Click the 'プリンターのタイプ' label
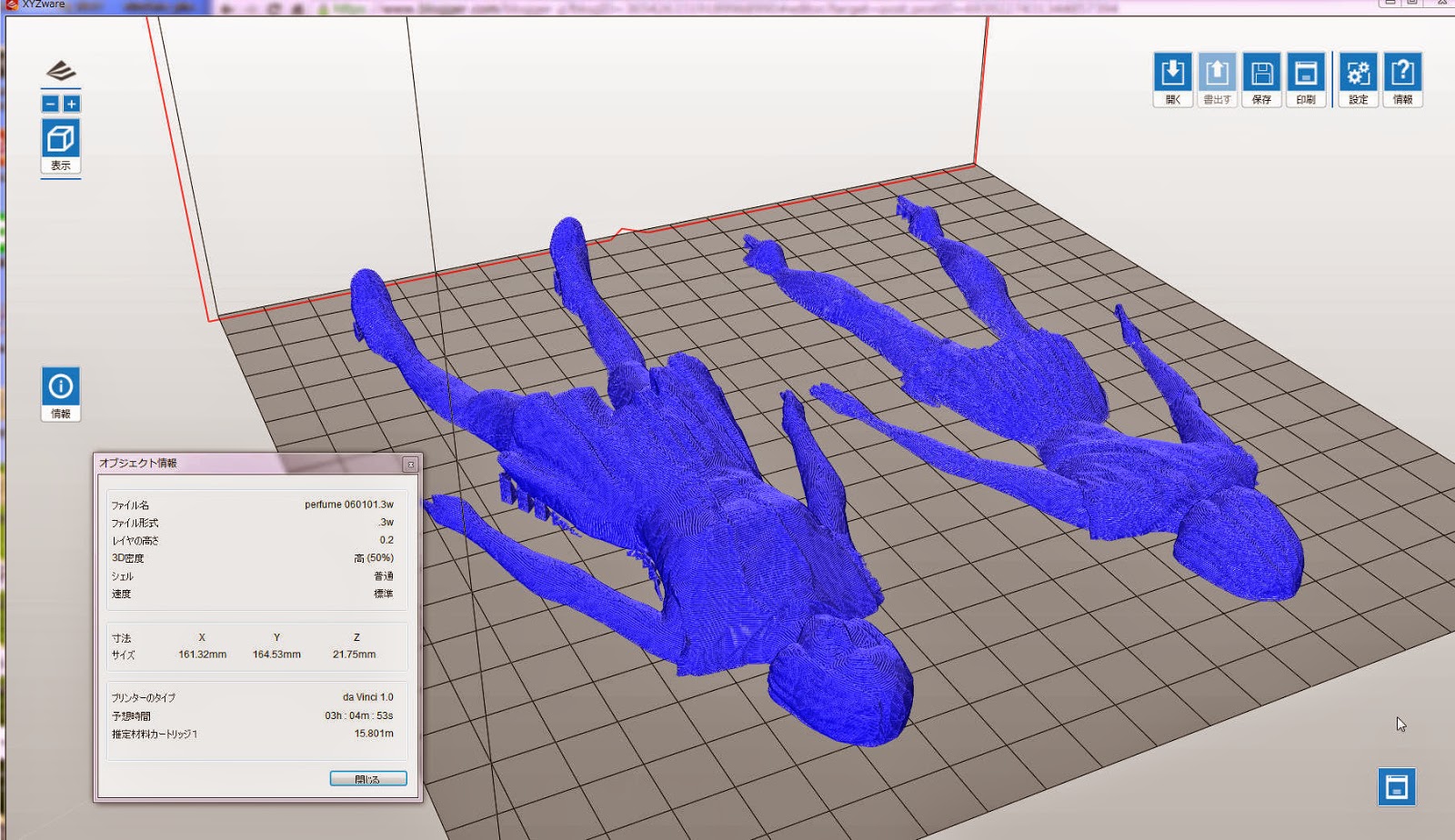Image resolution: width=1455 pixels, height=840 pixels. point(144,698)
